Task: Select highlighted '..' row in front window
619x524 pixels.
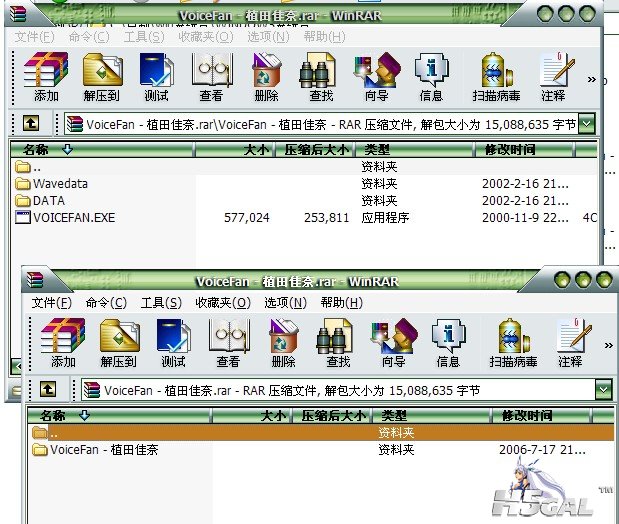Action: tap(321, 433)
